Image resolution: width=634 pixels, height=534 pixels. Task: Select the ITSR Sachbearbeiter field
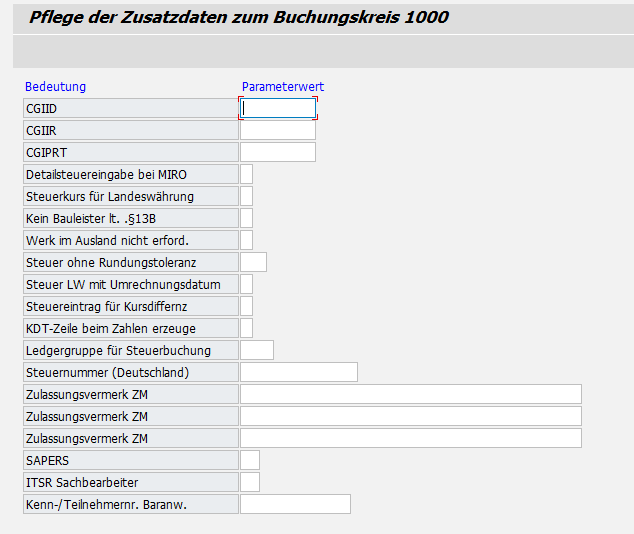[x=250, y=482]
